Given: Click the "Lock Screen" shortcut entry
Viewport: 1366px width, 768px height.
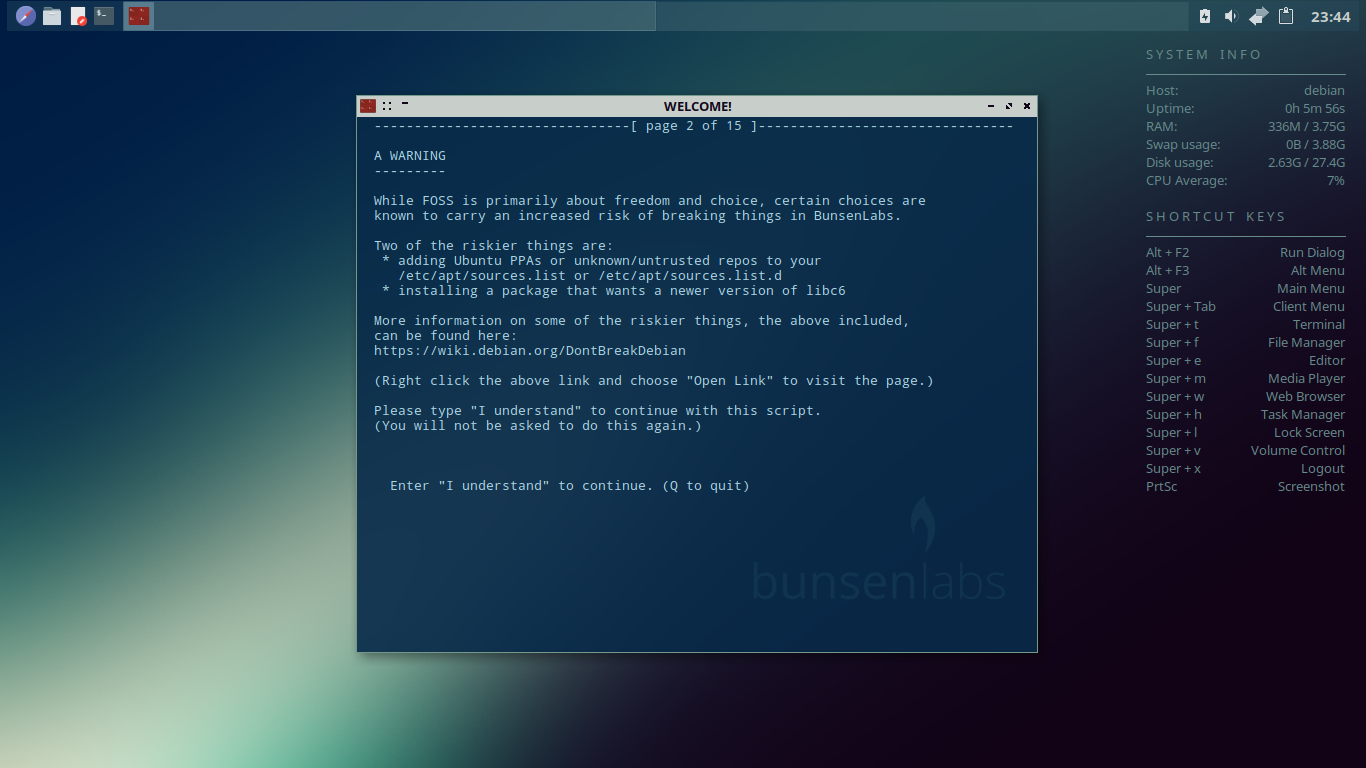Looking at the screenshot, I should click(x=1309, y=433).
